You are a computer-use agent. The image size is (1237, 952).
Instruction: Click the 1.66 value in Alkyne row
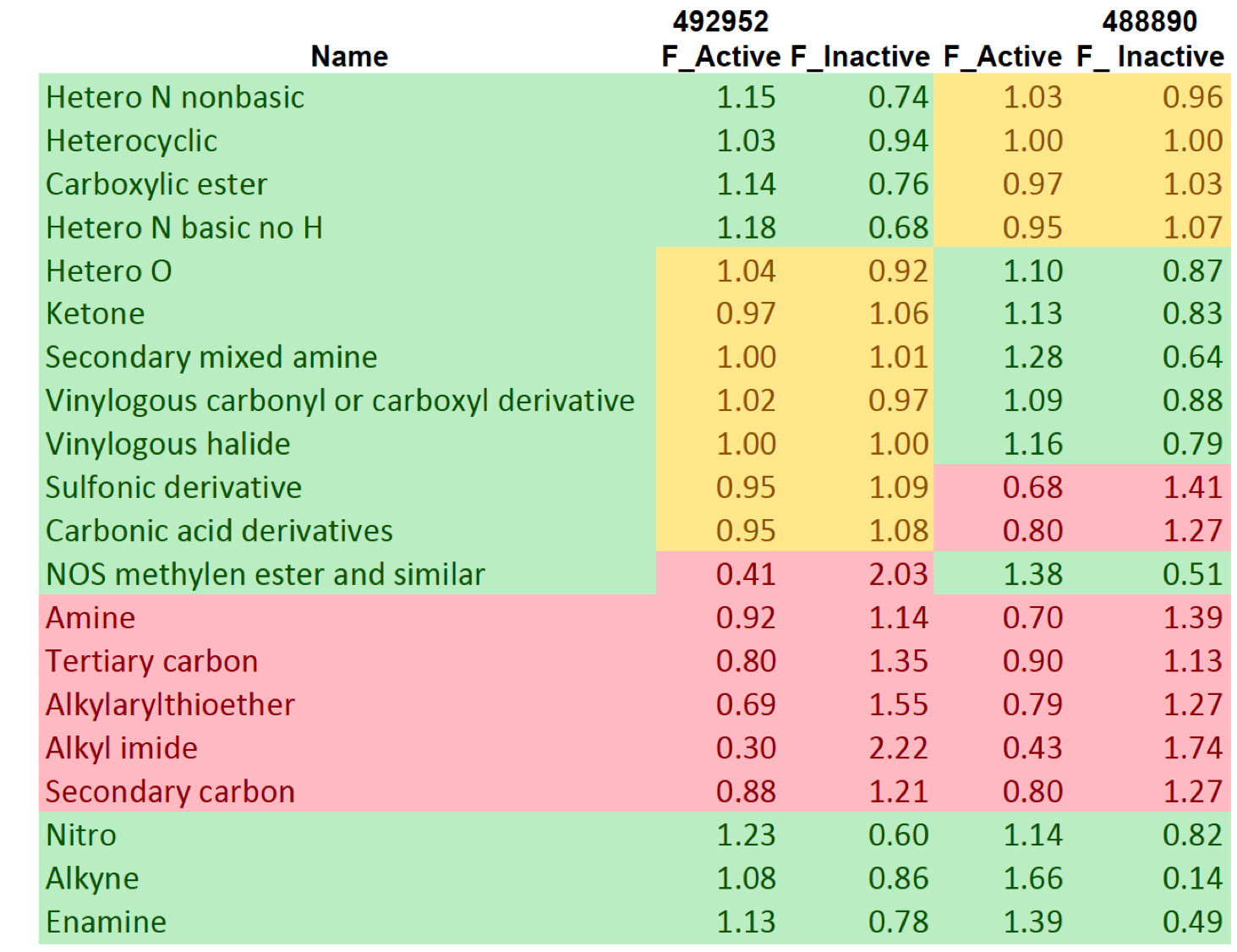click(x=1032, y=878)
